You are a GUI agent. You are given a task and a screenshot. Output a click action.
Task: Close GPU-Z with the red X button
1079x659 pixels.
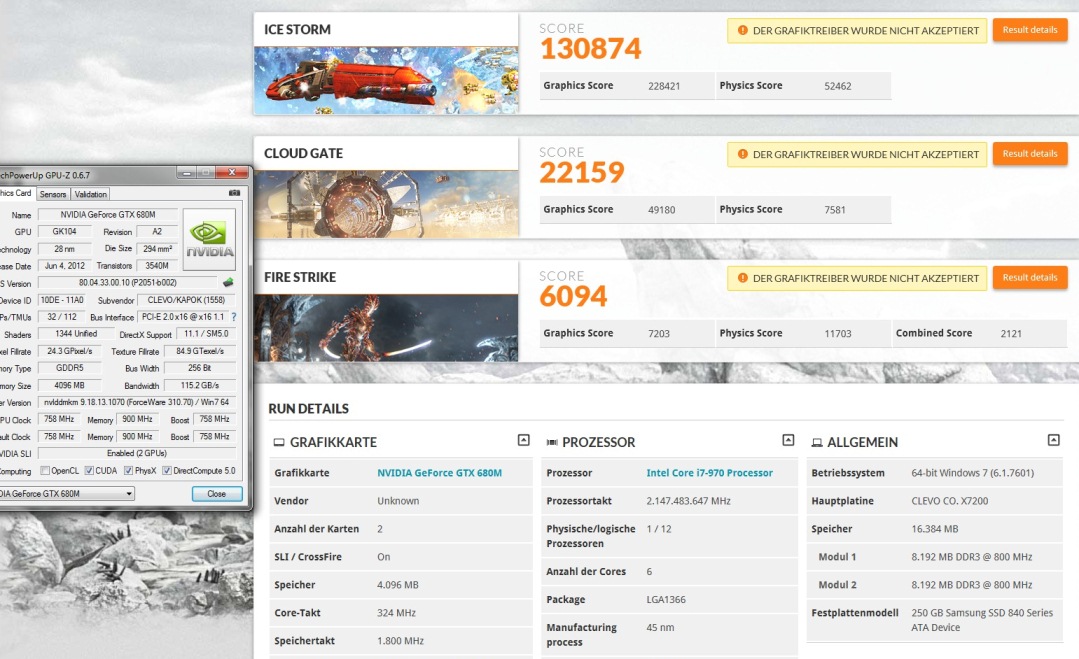pos(232,173)
